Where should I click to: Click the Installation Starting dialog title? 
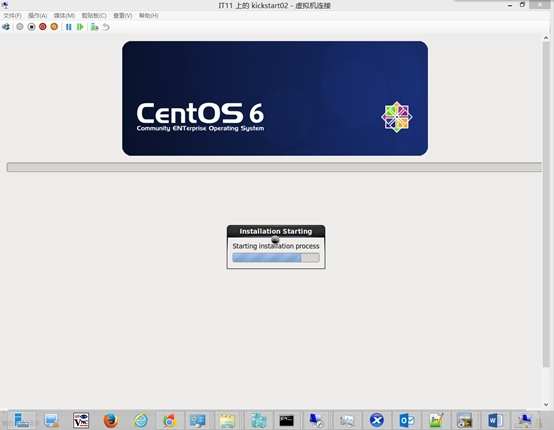(x=276, y=231)
